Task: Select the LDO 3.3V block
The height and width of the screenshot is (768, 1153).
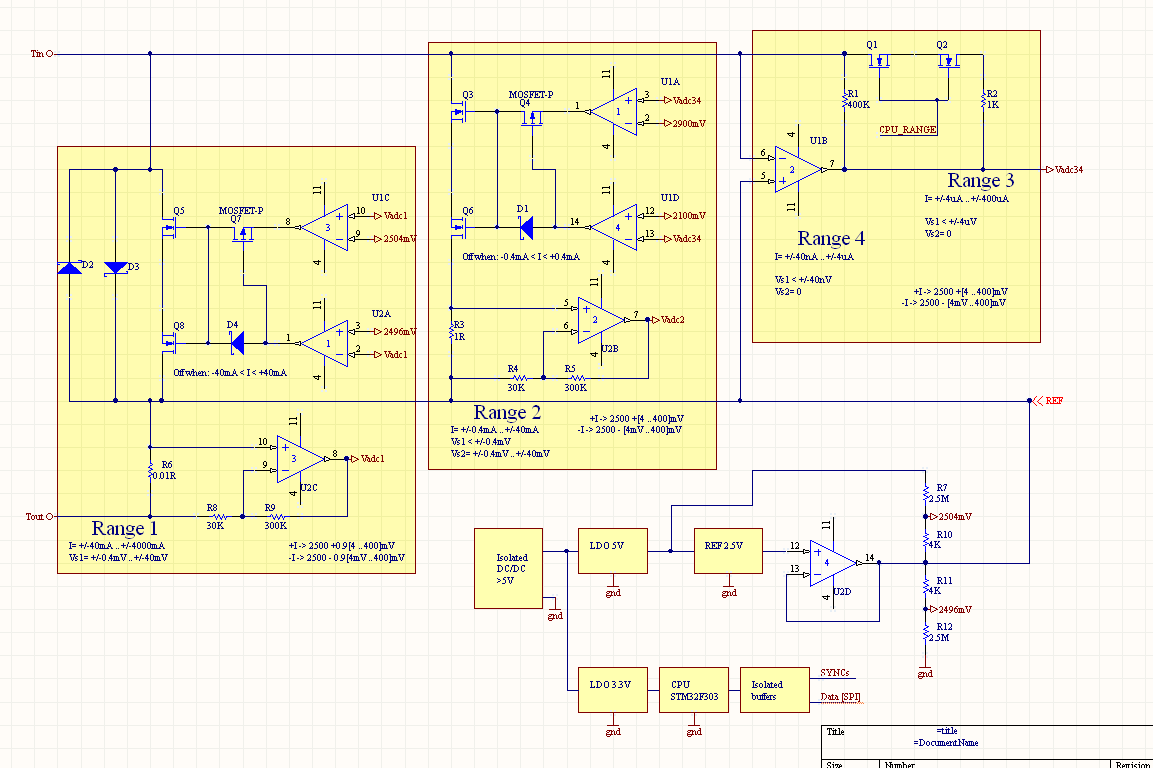Action: click(x=613, y=690)
